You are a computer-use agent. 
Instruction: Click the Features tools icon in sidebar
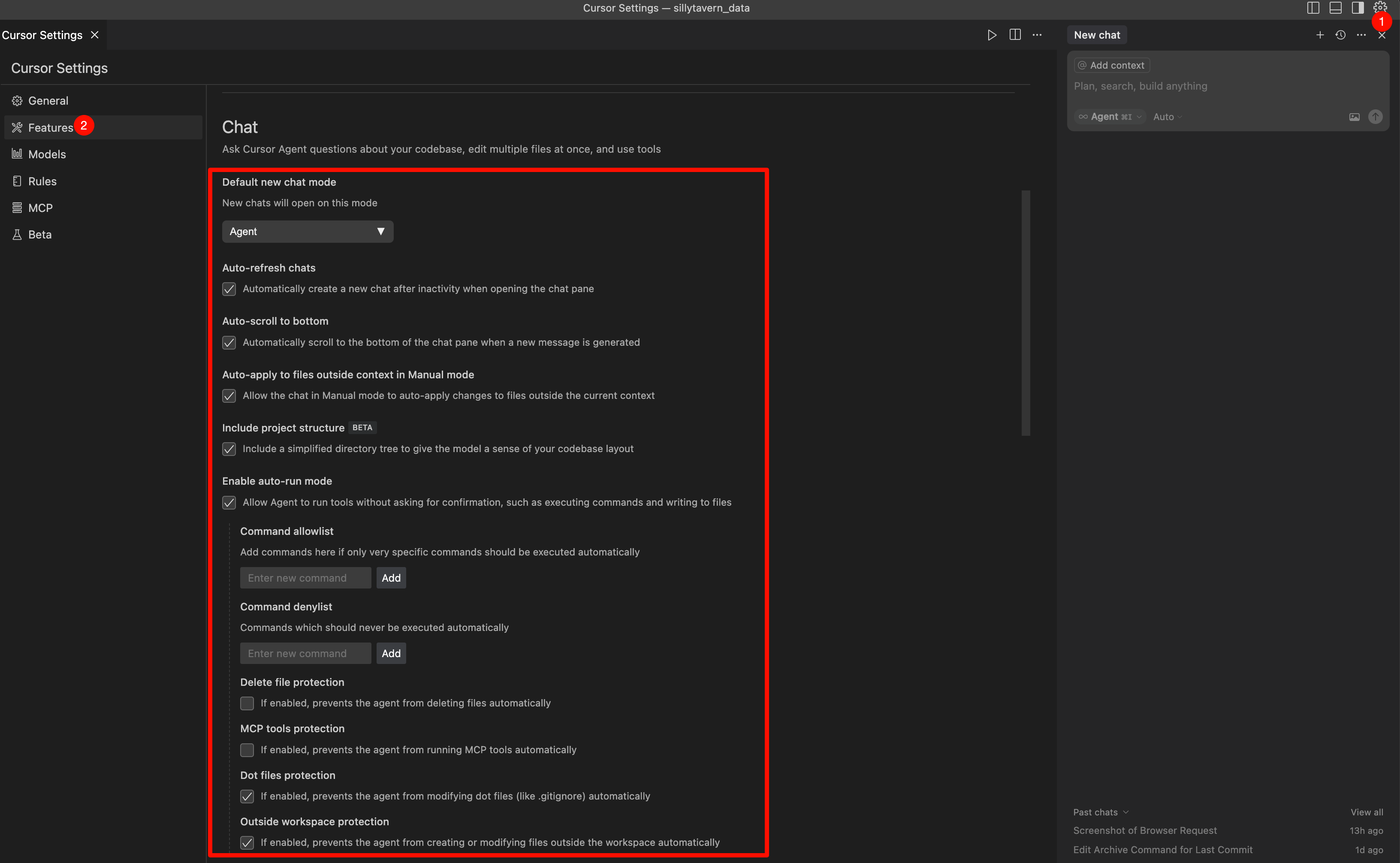(17, 127)
